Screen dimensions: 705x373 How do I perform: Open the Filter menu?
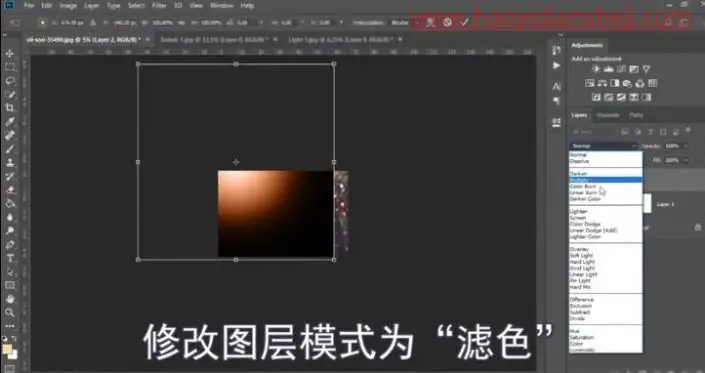159,6
